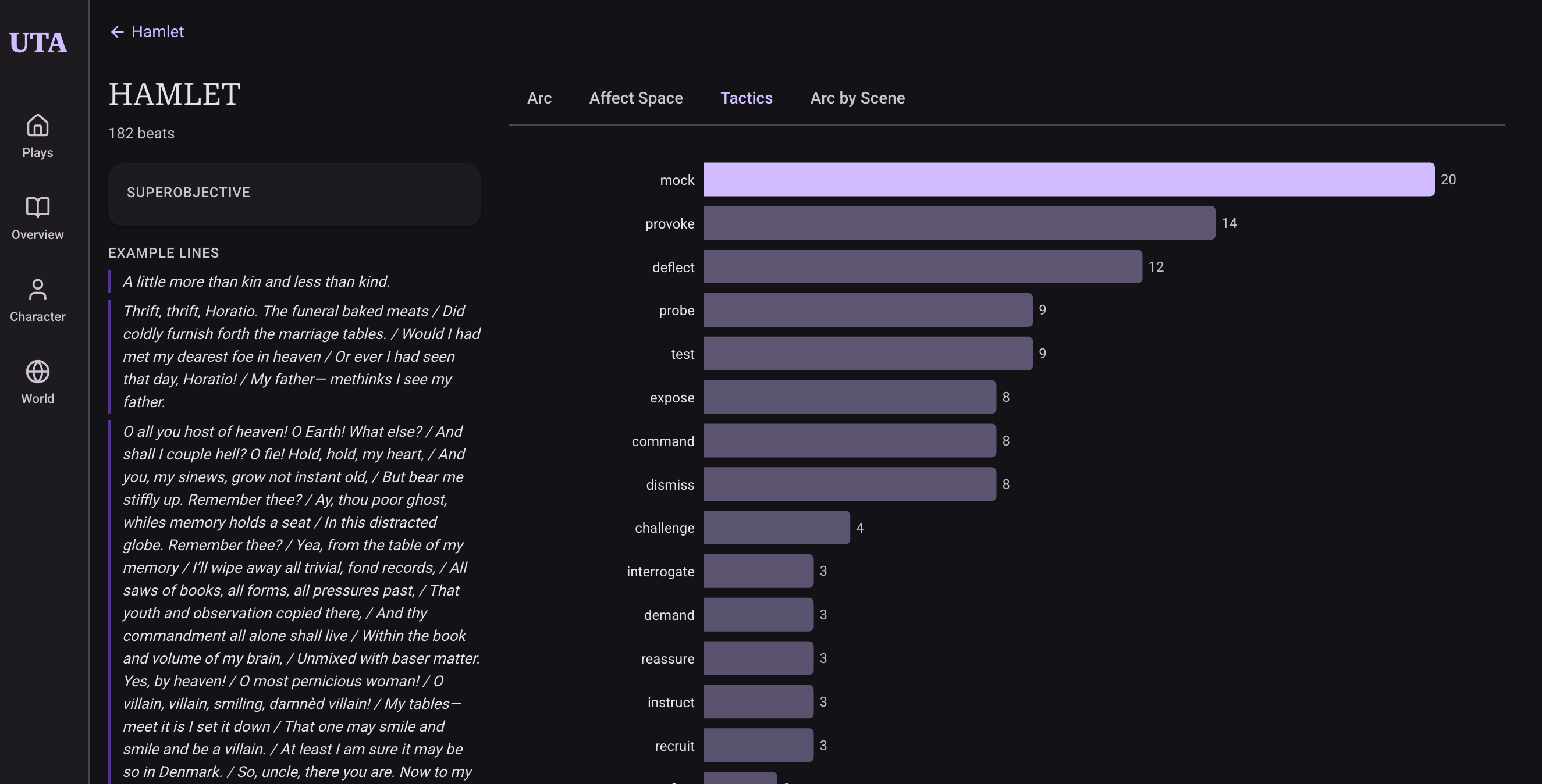Select the Character person icon
This screenshot has height=784, width=1542.
coord(38,290)
